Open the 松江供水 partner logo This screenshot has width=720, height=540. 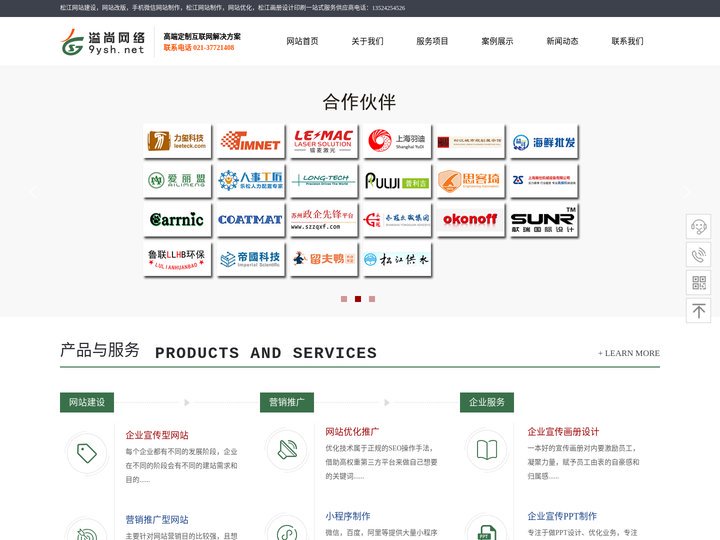[x=397, y=259]
